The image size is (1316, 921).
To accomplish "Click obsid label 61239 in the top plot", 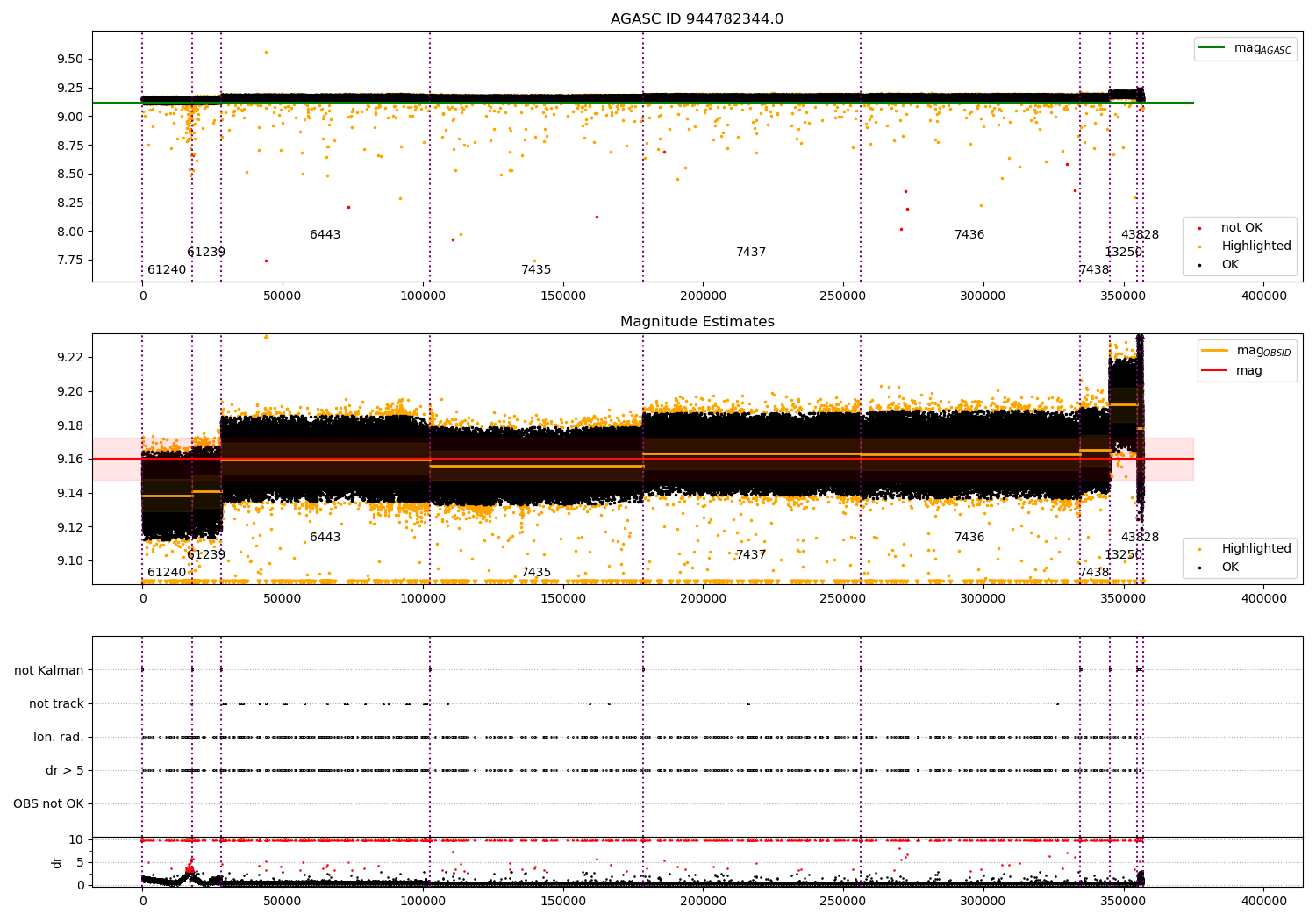I will tap(206, 253).
